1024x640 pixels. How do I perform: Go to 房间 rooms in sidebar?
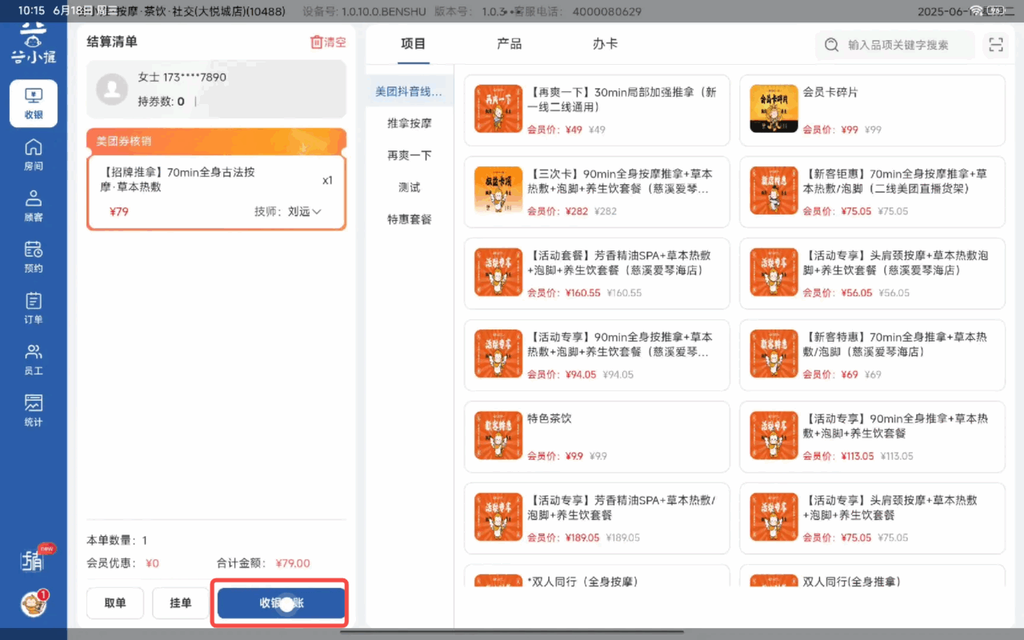[33, 155]
